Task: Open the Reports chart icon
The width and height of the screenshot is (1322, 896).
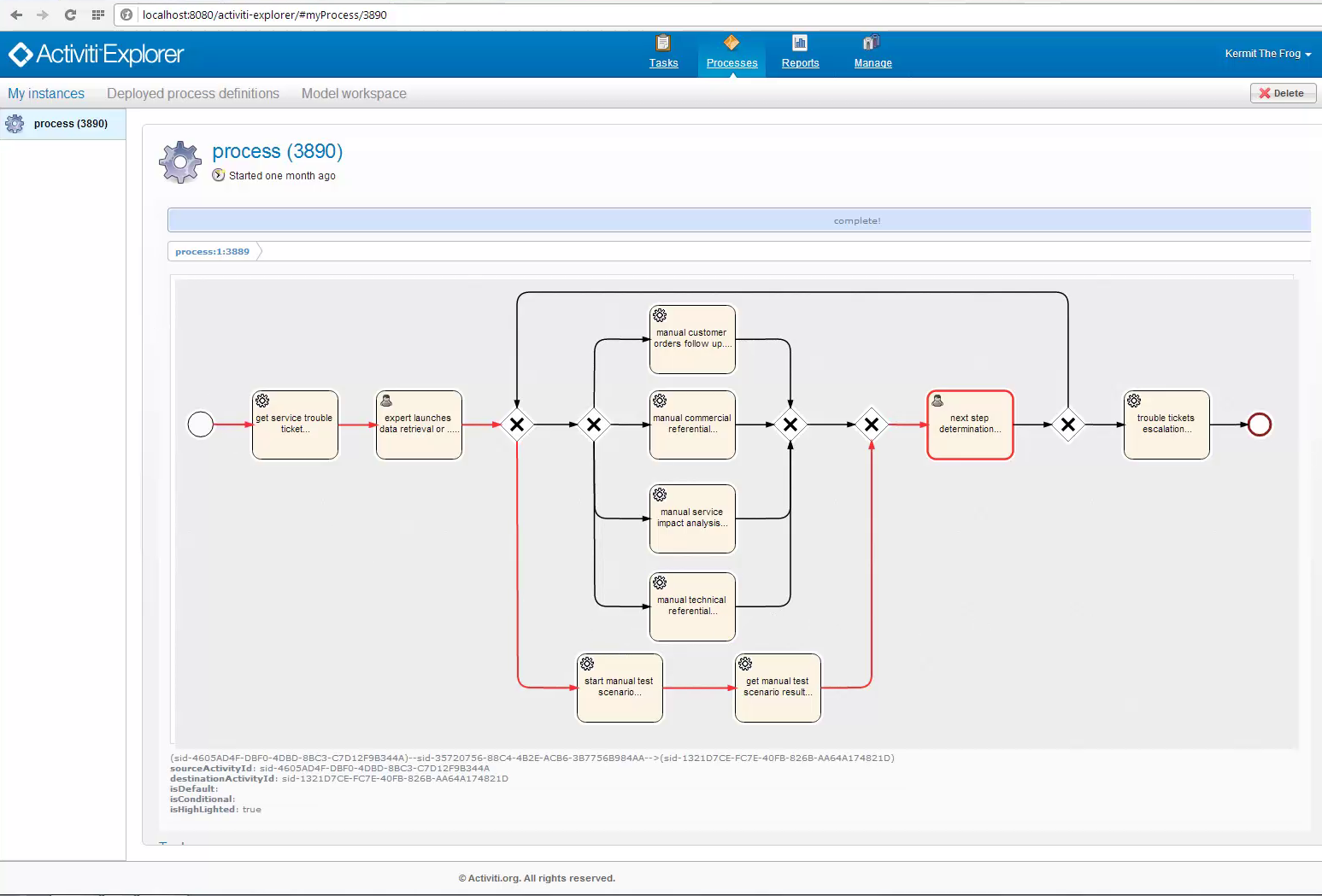Action: tap(800, 43)
